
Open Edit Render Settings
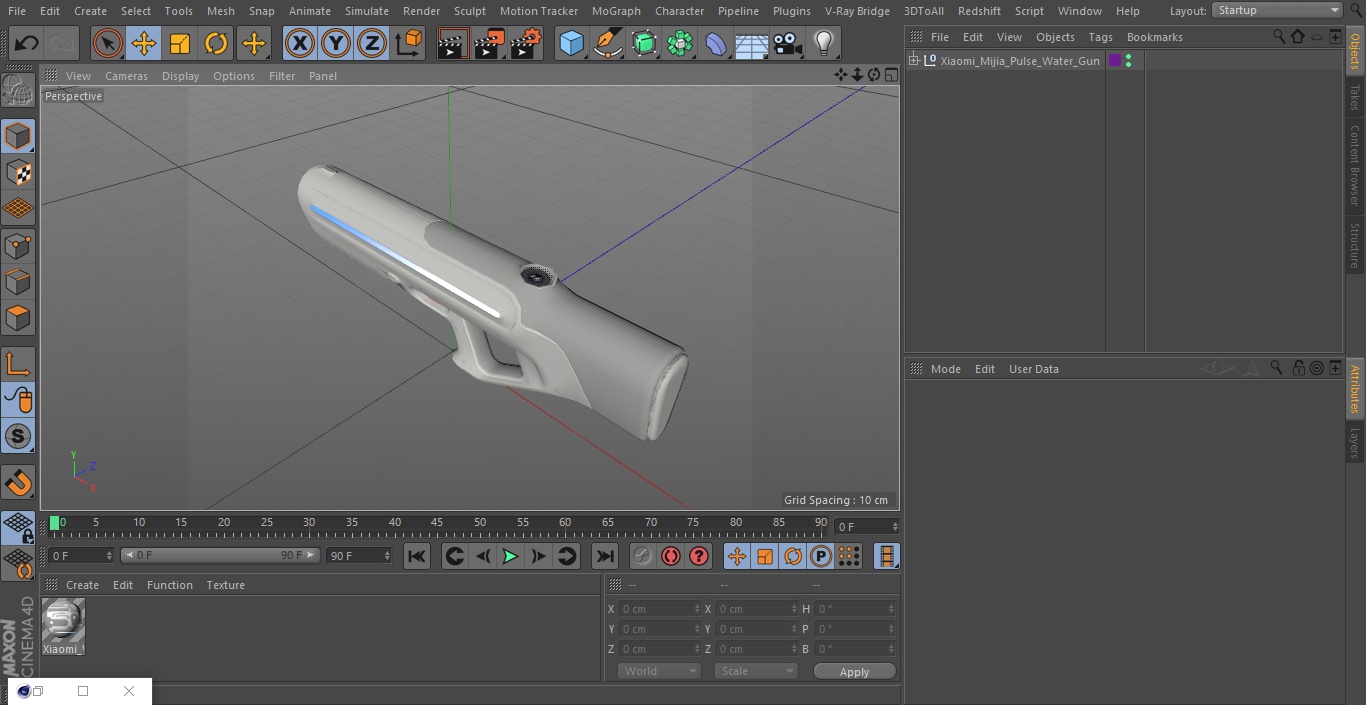click(526, 43)
